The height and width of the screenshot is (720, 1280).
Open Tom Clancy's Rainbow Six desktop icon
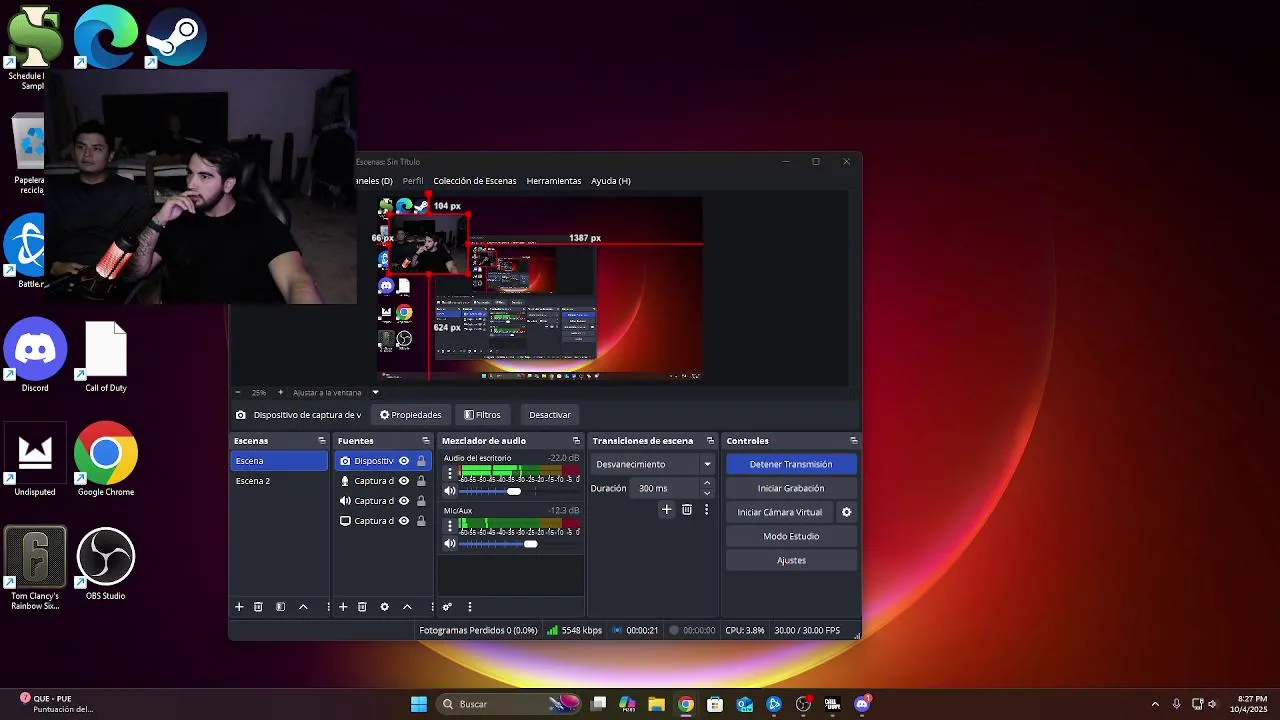pos(35,569)
